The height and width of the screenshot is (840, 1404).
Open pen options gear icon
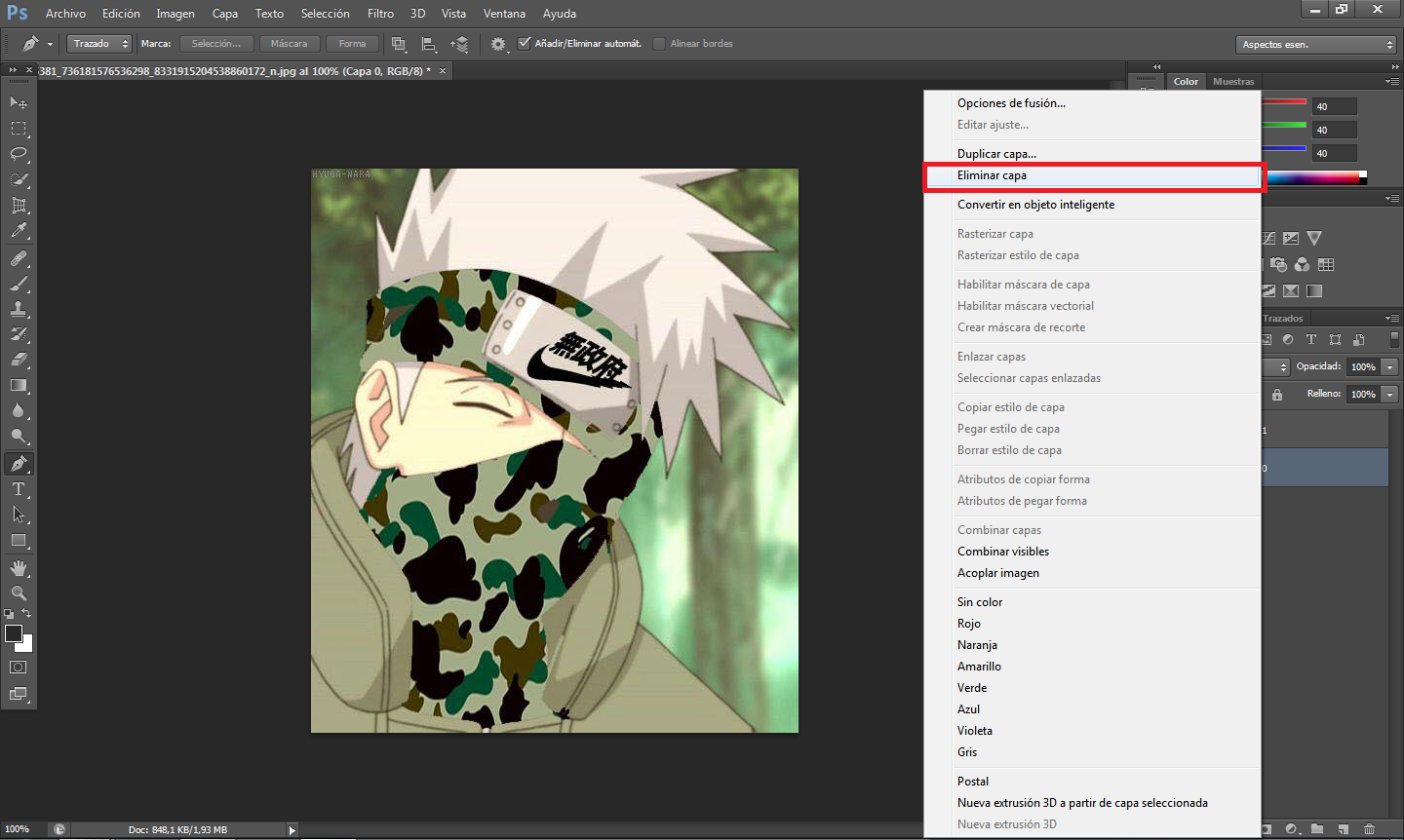(x=498, y=44)
